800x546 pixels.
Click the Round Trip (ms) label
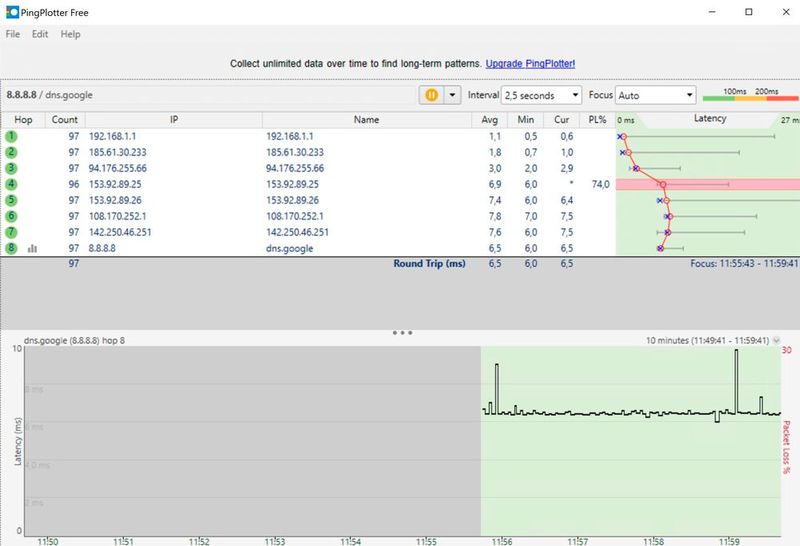click(x=429, y=264)
